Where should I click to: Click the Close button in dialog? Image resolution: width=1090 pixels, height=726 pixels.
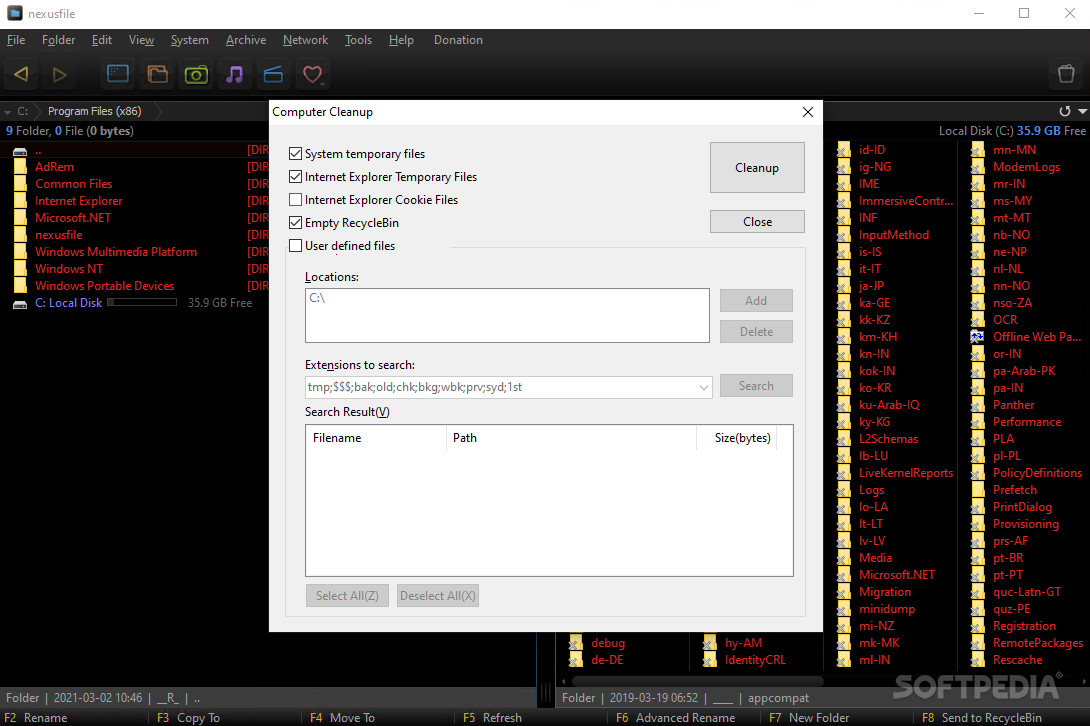(x=757, y=222)
